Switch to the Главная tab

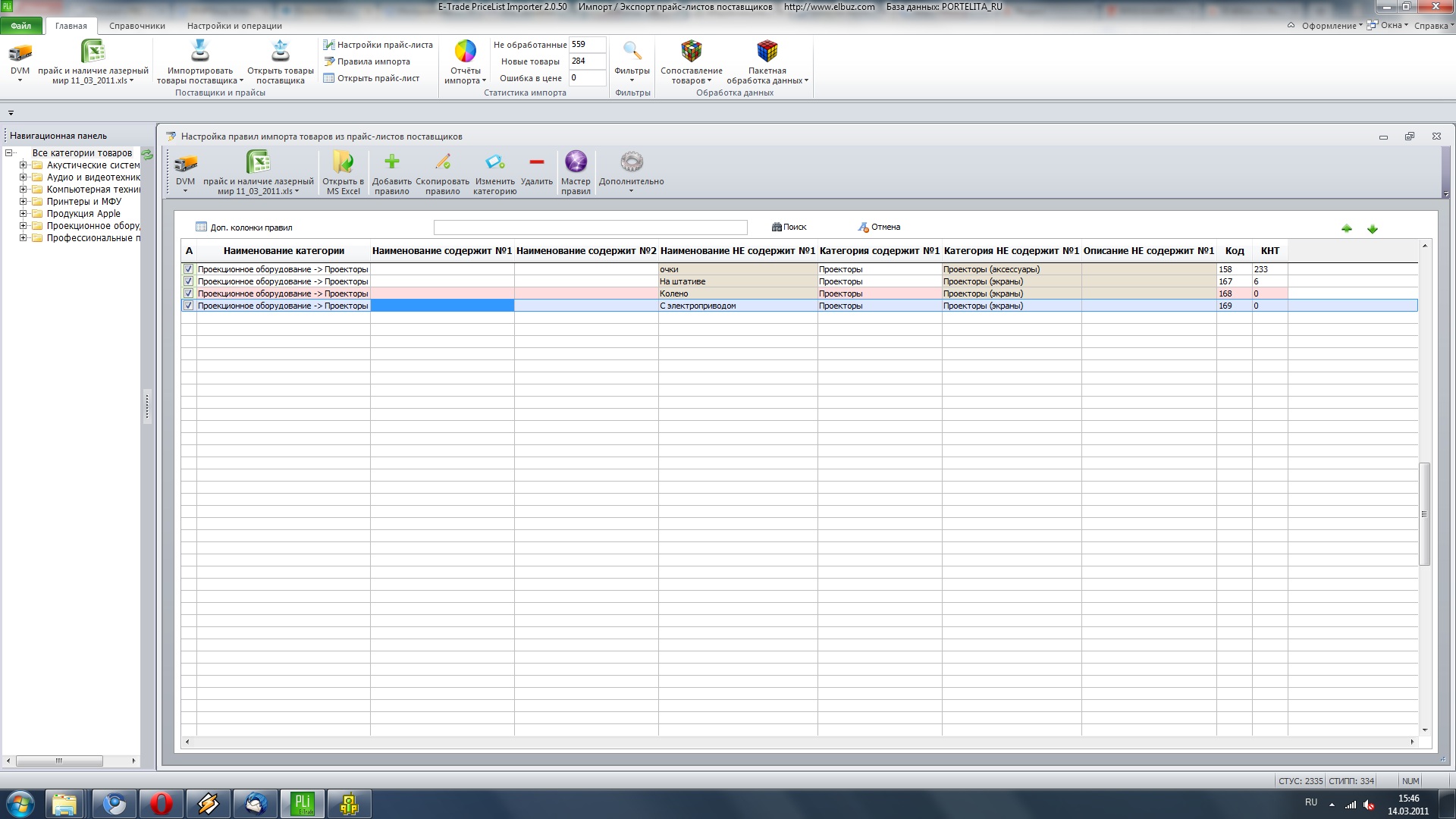pos(71,26)
